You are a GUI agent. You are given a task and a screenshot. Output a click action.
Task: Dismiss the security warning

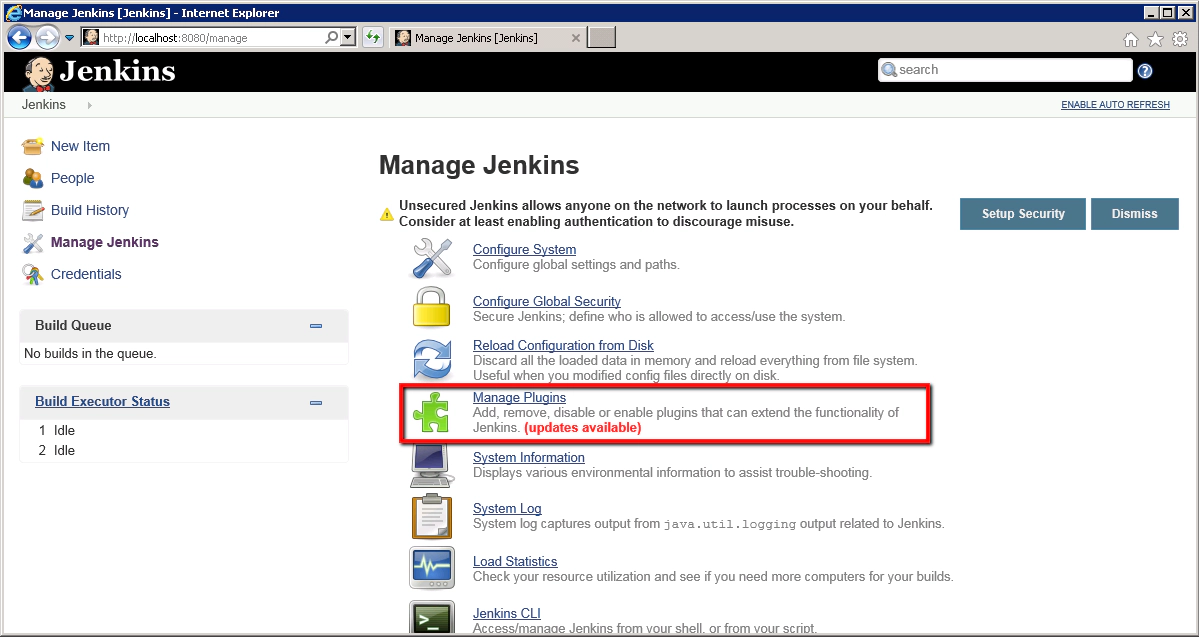[1134, 213]
